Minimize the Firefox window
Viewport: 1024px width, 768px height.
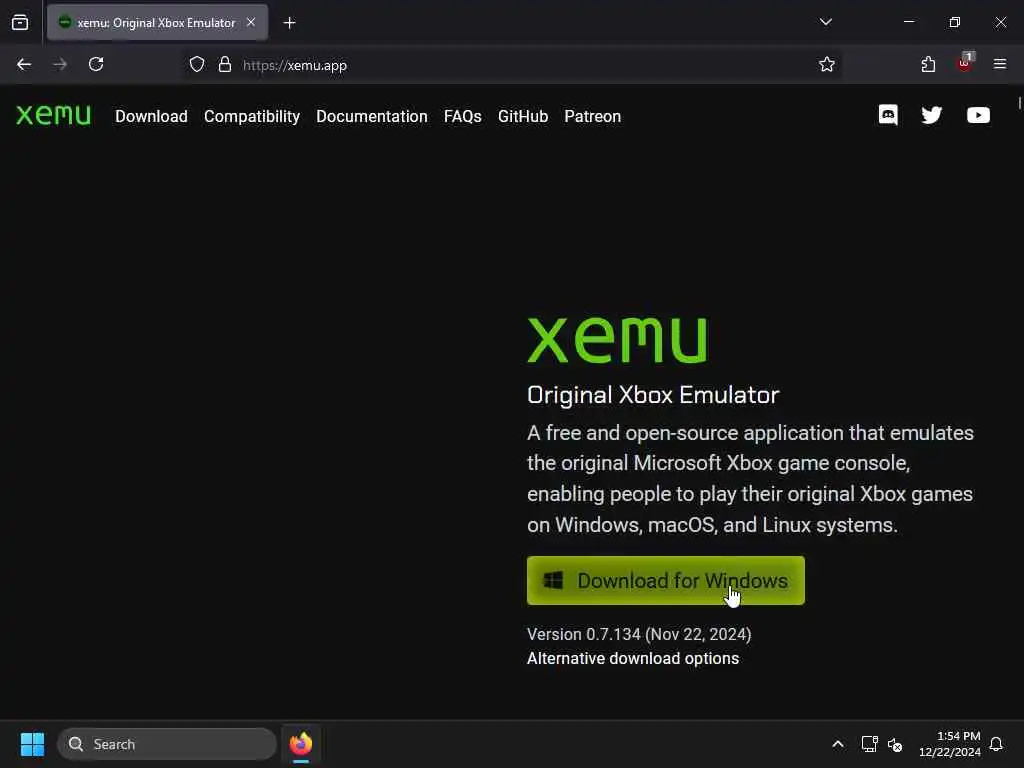coord(908,22)
